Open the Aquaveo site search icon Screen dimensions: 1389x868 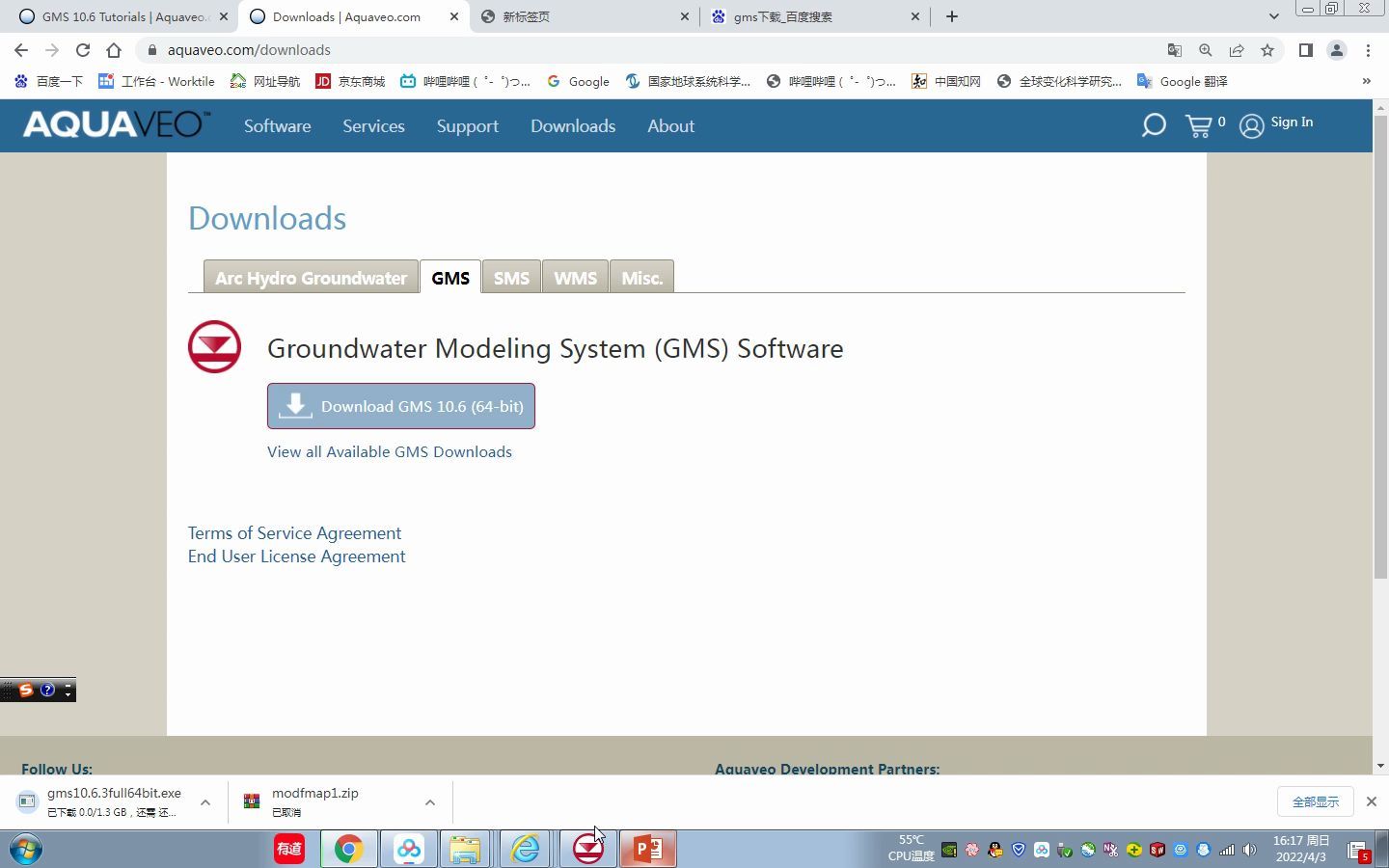pyautogui.click(x=1154, y=125)
